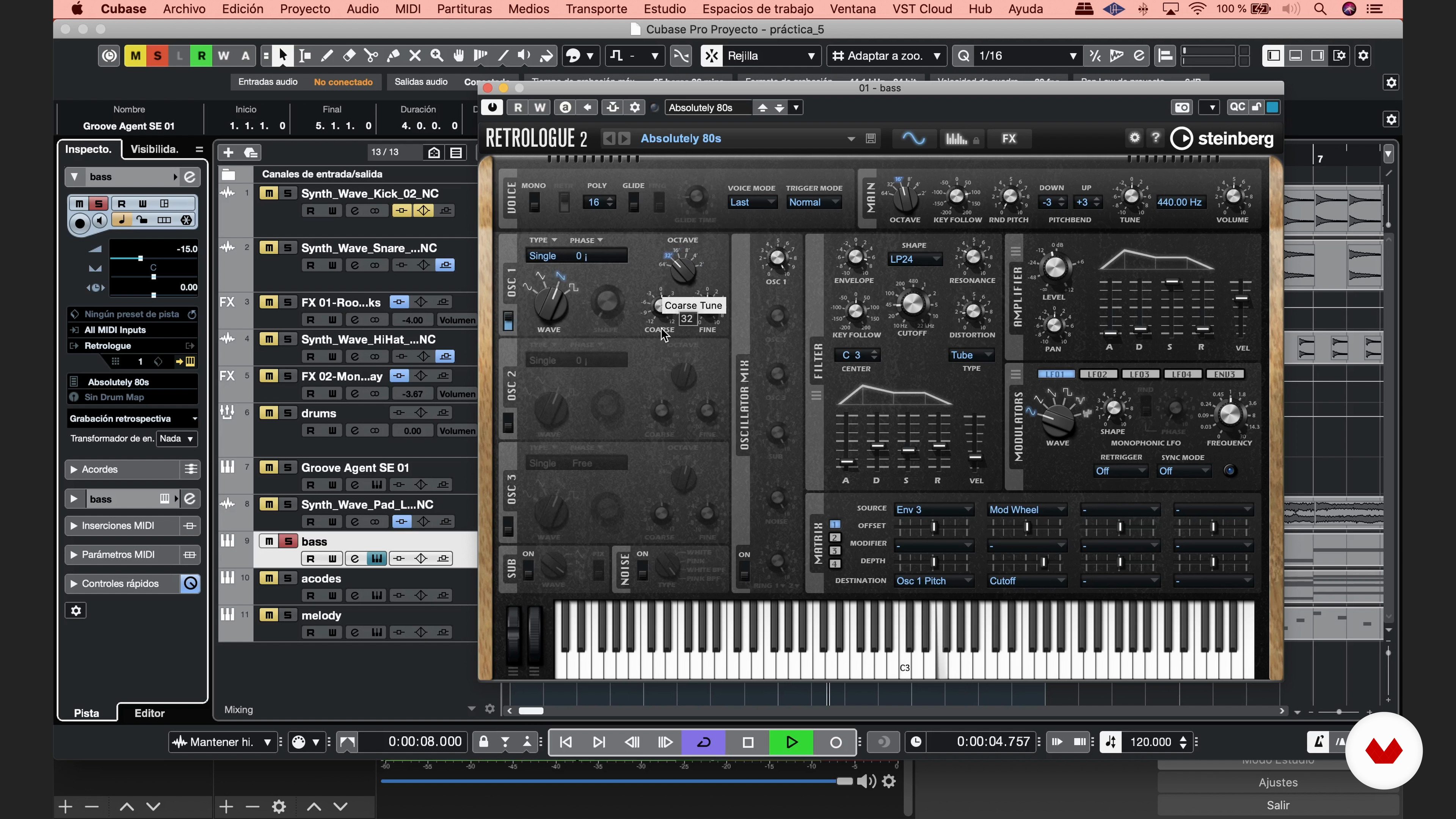Select the Hand comp tool
The width and height of the screenshot is (1456, 819).
pos(459,55)
